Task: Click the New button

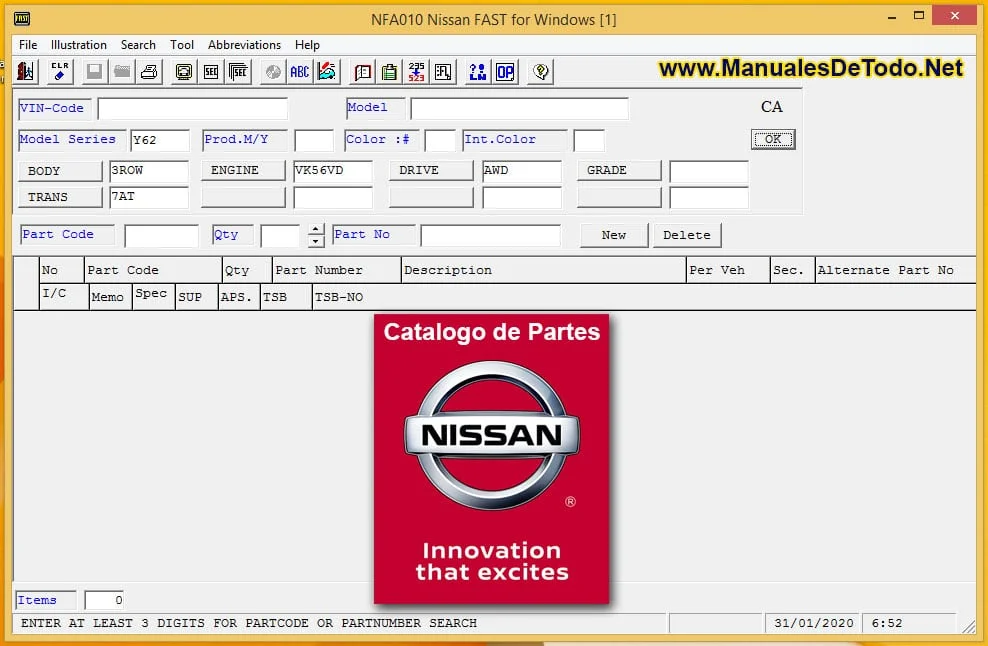Action: 614,235
